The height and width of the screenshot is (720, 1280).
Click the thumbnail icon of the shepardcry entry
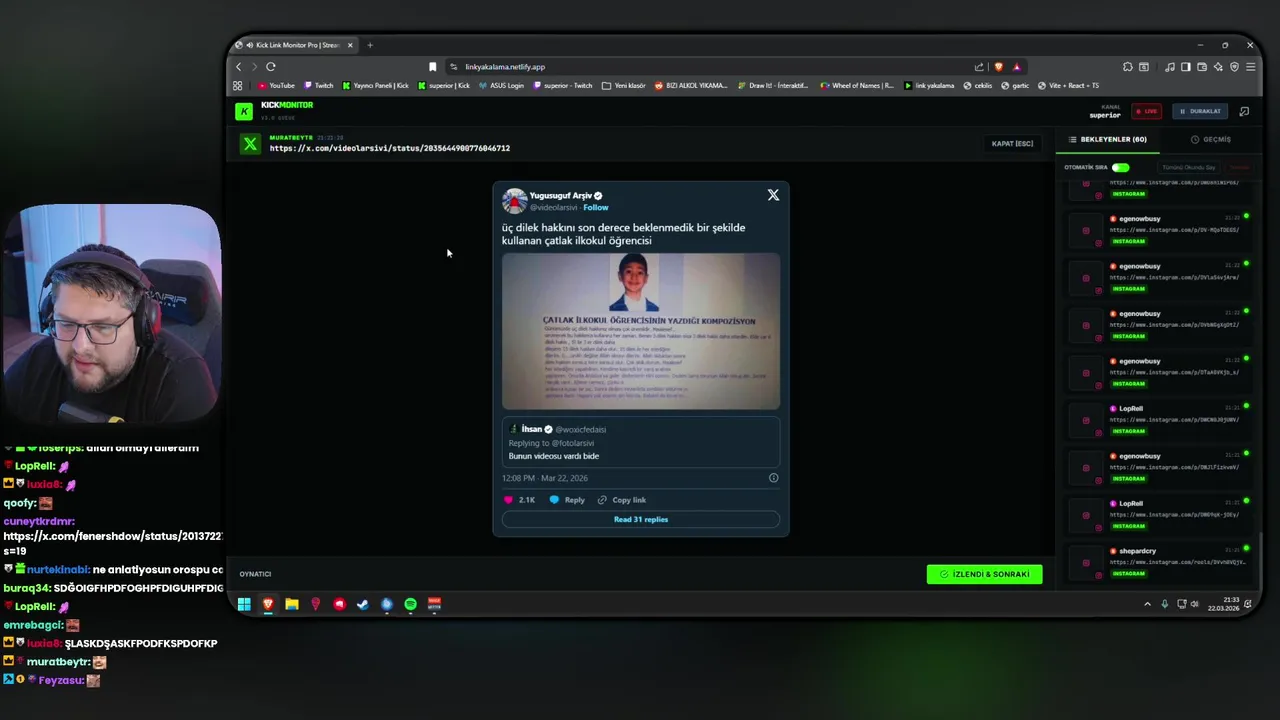tap(1085, 563)
